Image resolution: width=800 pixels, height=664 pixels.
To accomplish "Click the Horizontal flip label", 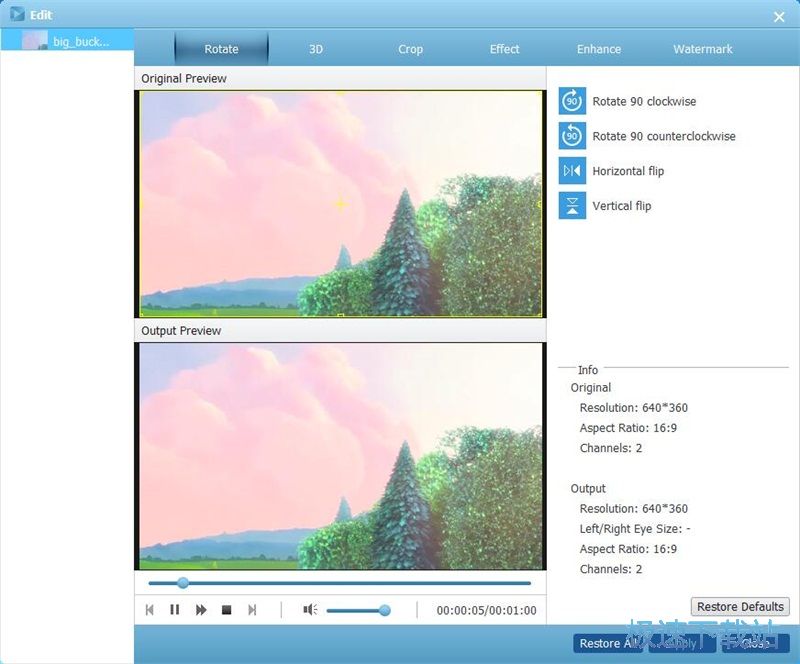I will tap(628, 171).
